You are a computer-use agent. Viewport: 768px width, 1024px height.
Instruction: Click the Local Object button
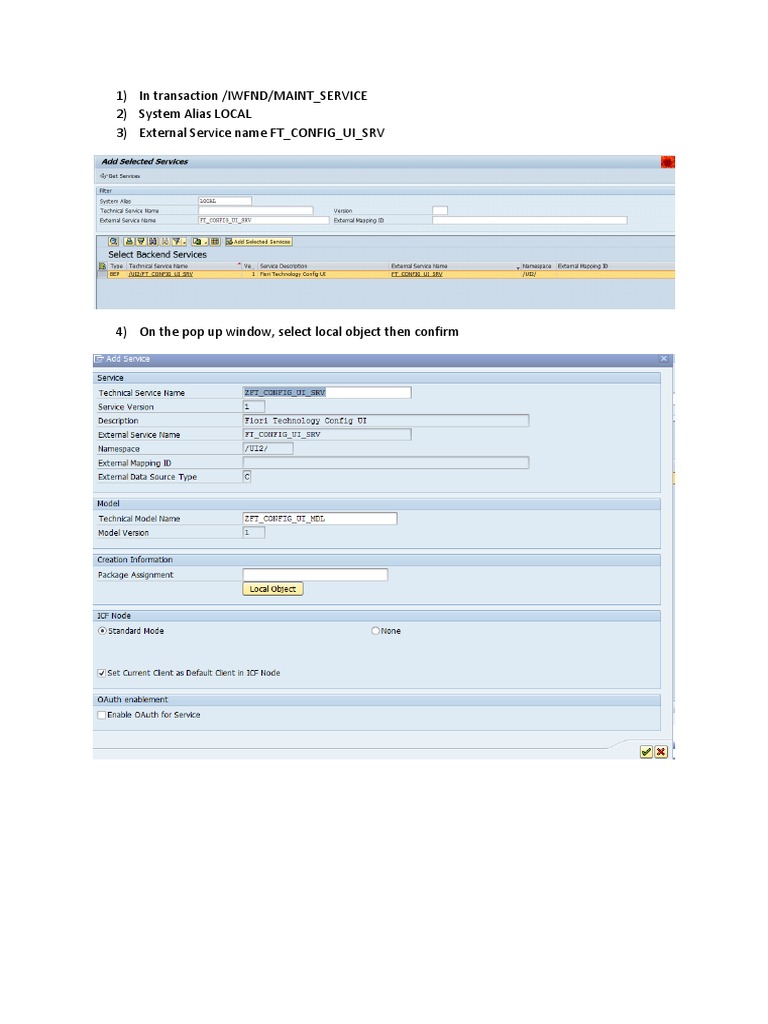[273, 589]
